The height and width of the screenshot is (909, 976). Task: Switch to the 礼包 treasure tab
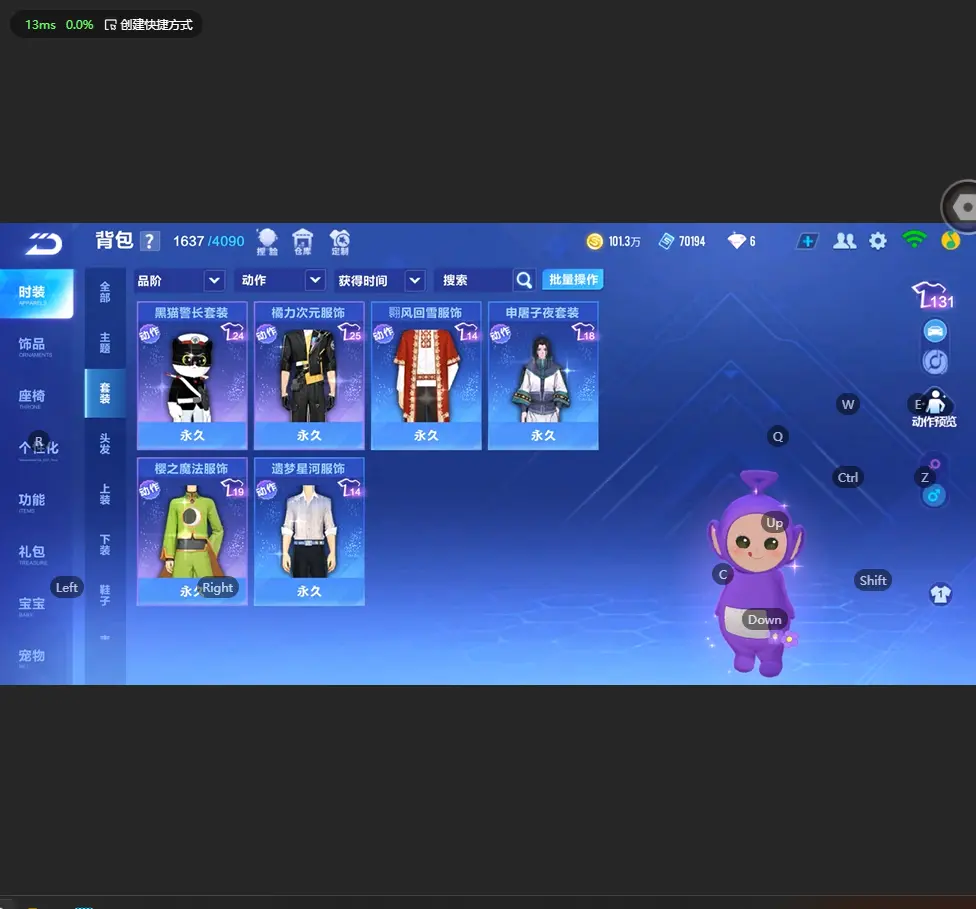pyautogui.click(x=32, y=553)
